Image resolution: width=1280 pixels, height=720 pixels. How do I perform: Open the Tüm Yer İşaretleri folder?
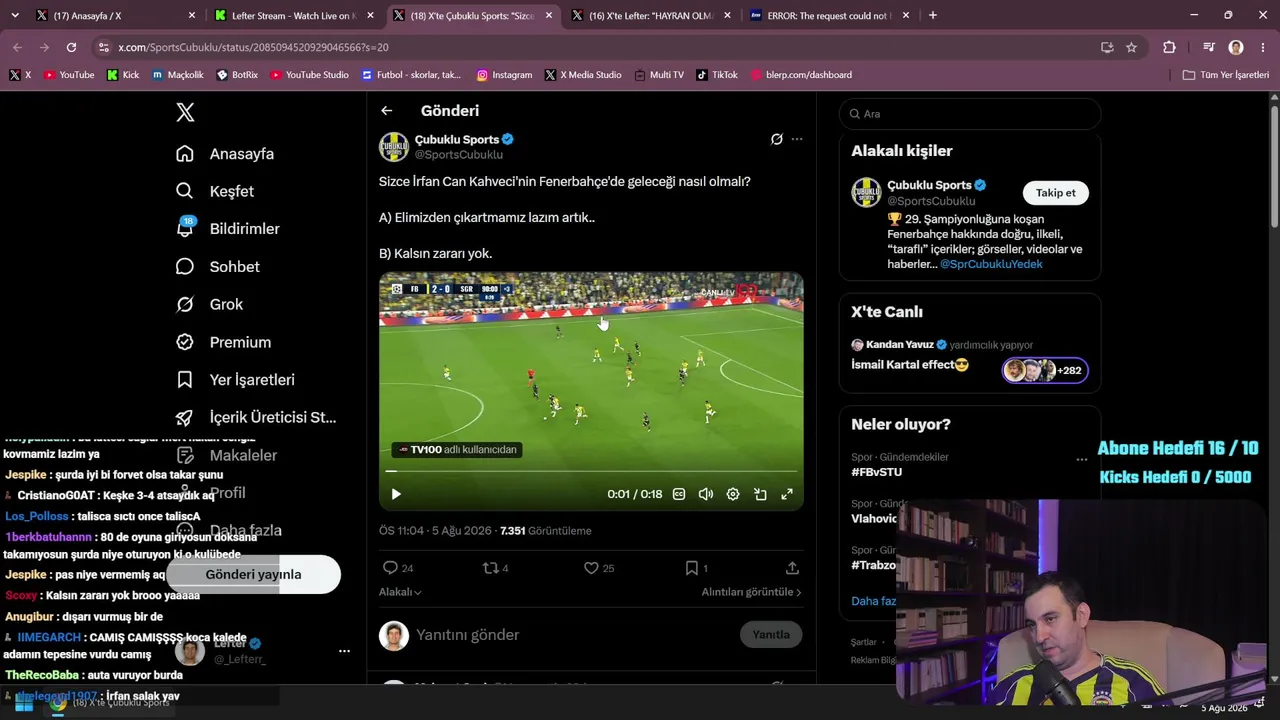pos(1226,75)
